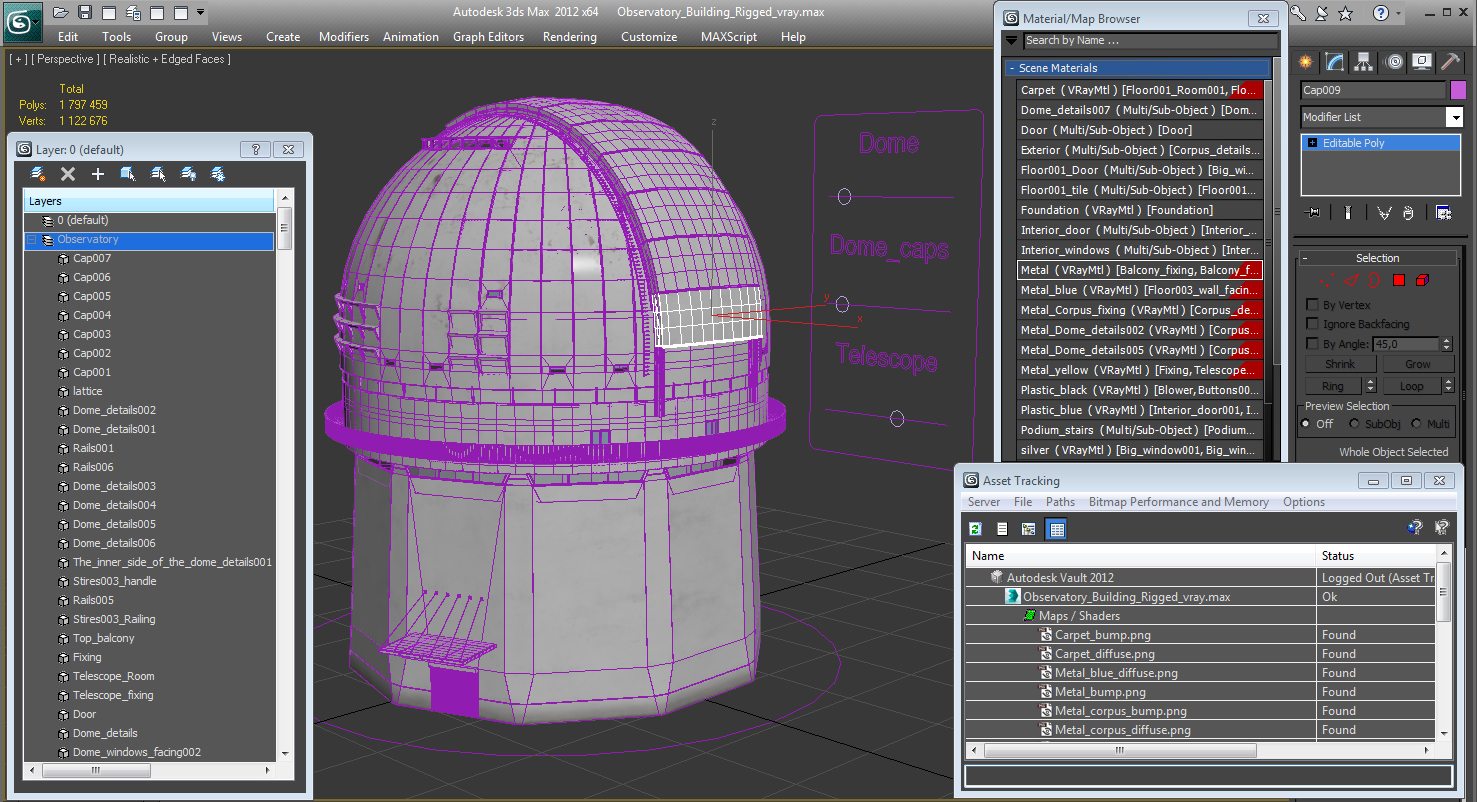Open the MAXScript menu

729,37
